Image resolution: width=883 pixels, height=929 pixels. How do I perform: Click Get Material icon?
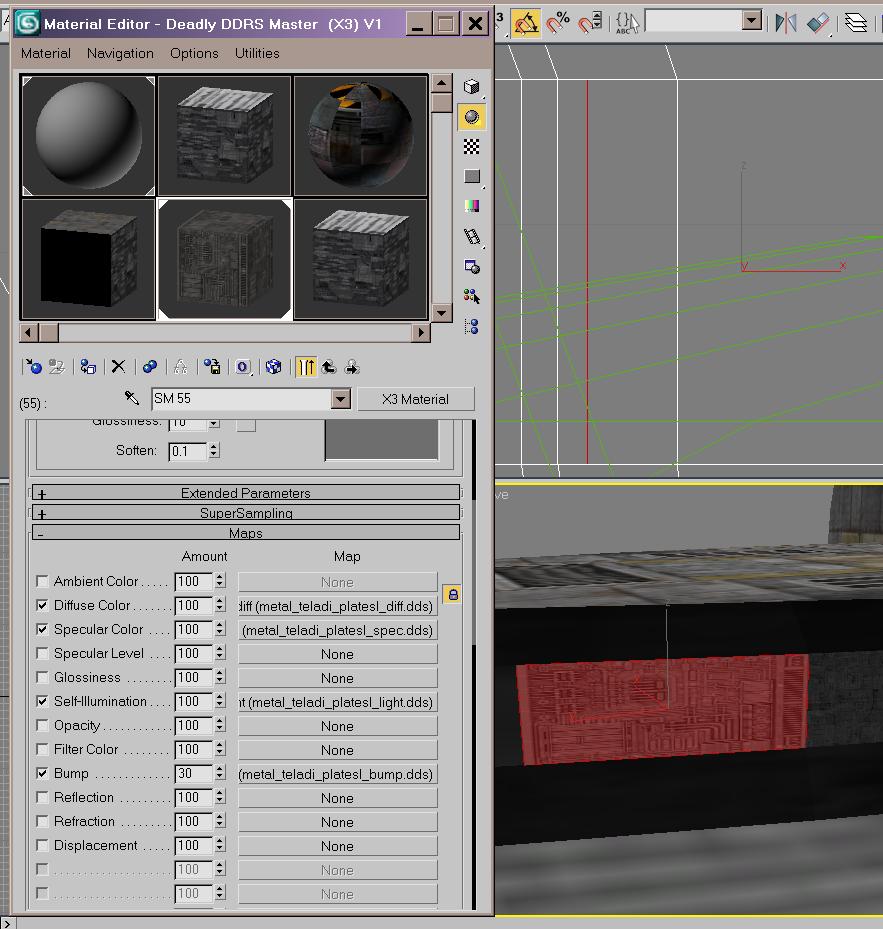(x=34, y=367)
